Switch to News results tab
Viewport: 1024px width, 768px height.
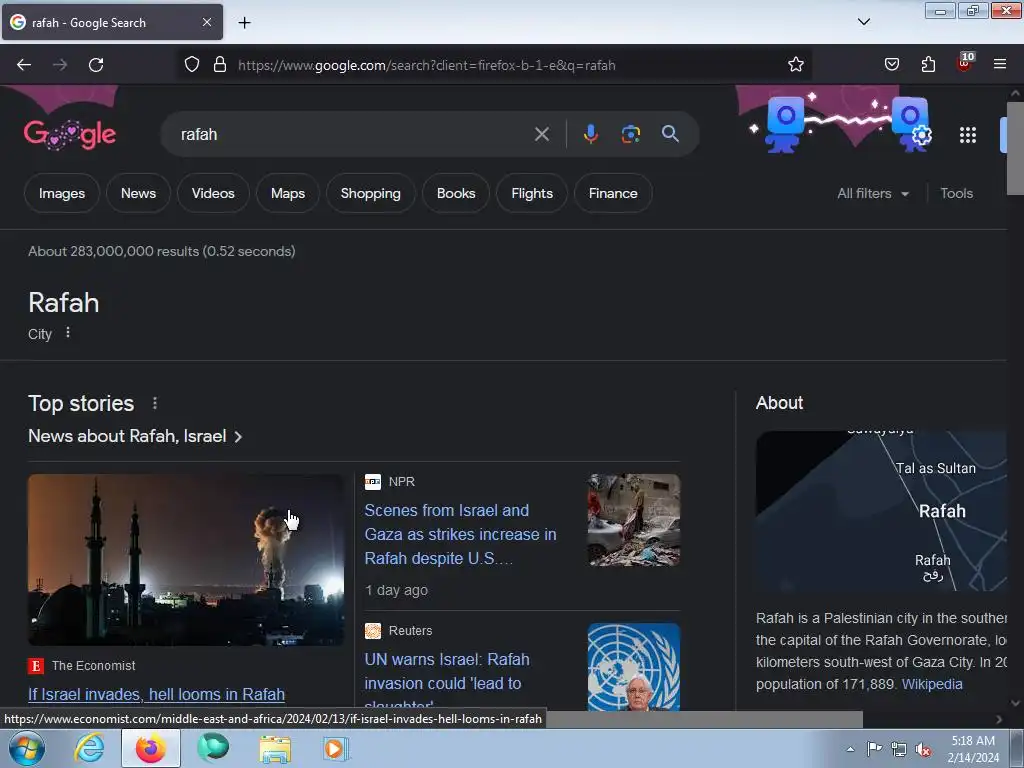[x=138, y=193]
